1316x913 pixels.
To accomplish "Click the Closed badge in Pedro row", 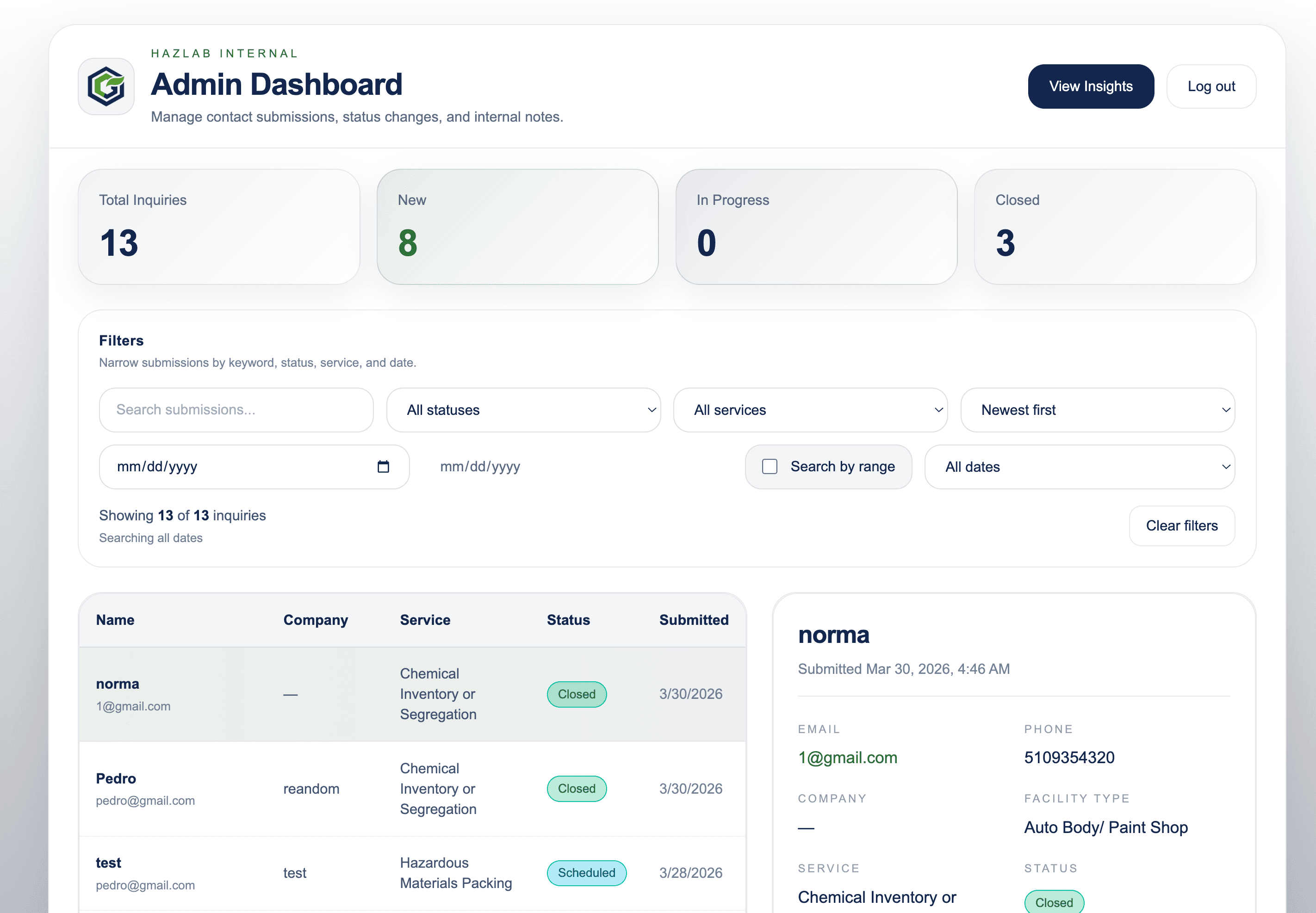I will 577,788.
